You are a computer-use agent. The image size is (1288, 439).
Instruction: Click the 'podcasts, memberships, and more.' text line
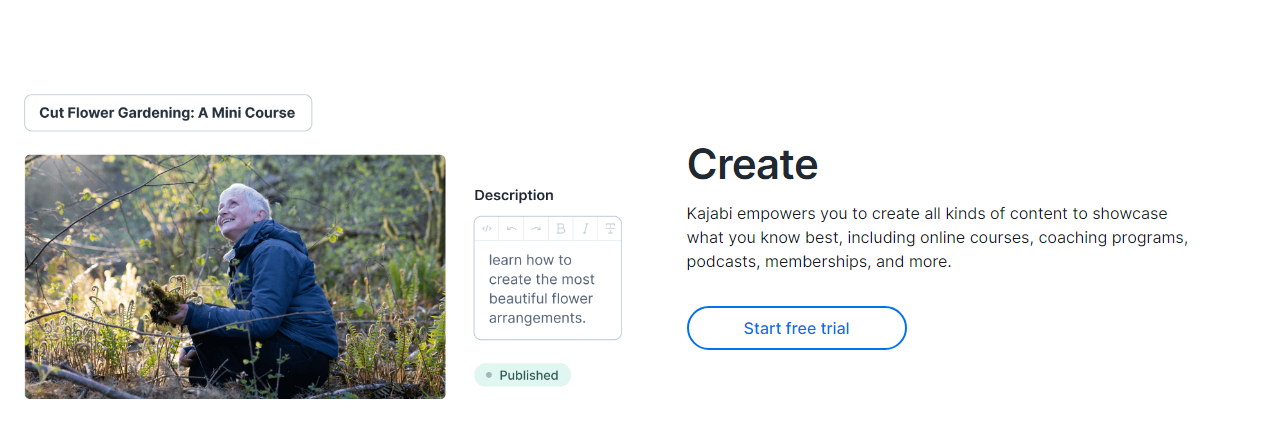click(819, 262)
